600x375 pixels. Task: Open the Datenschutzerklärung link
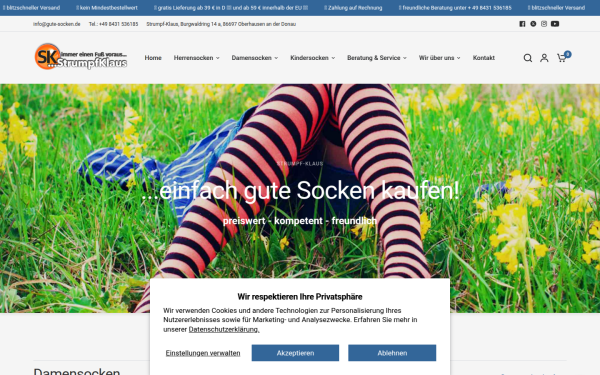224,329
